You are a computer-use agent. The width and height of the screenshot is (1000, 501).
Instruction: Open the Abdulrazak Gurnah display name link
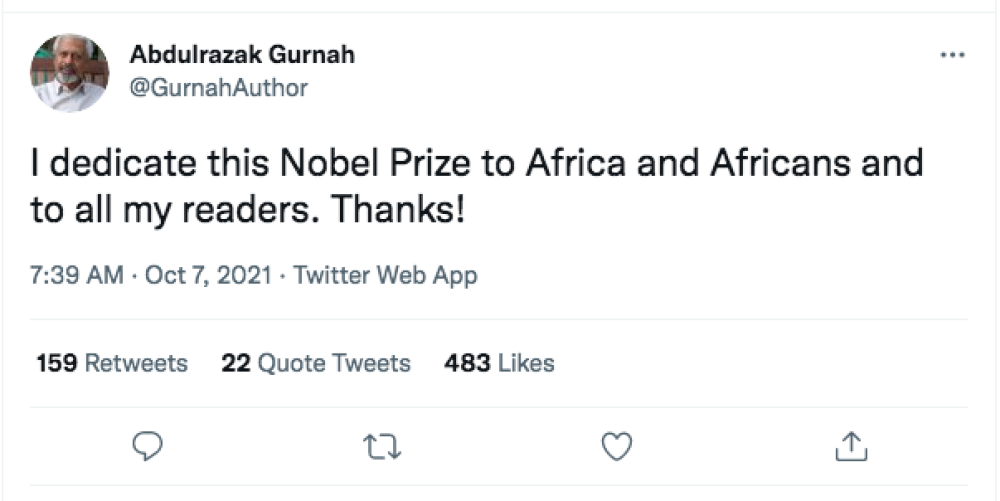click(242, 55)
